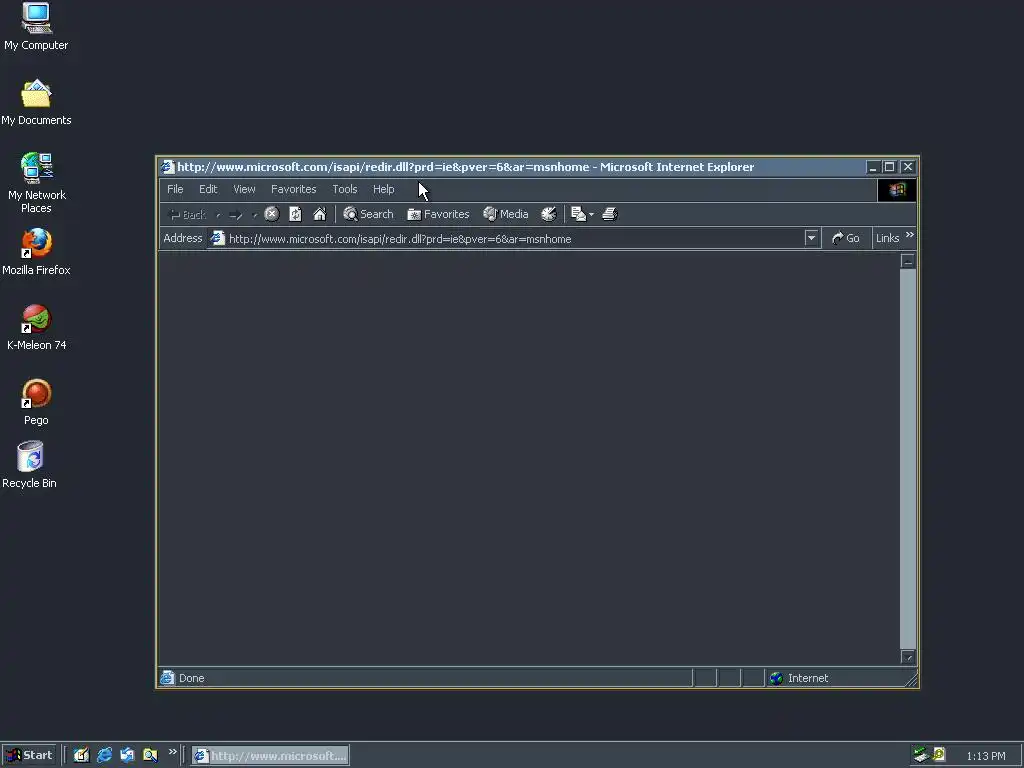The image size is (1024, 768).
Task: Maximize the Internet Explorer window
Action: pyautogui.click(x=889, y=167)
